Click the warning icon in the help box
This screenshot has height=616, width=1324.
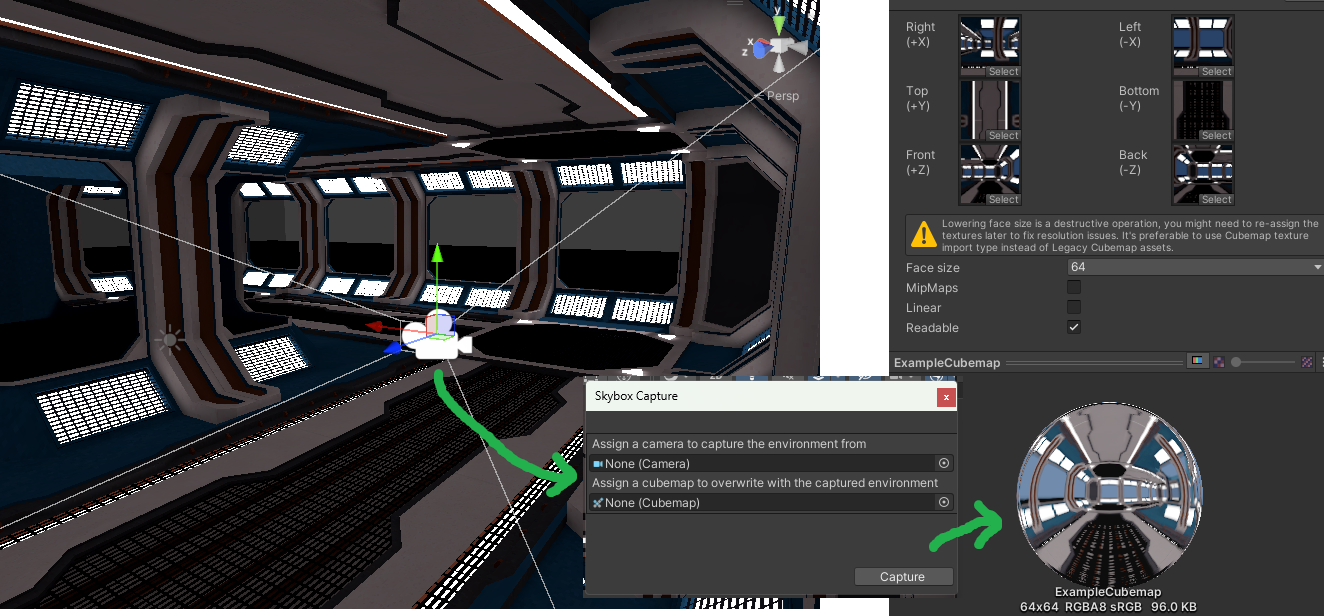click(x=923, y=235)
